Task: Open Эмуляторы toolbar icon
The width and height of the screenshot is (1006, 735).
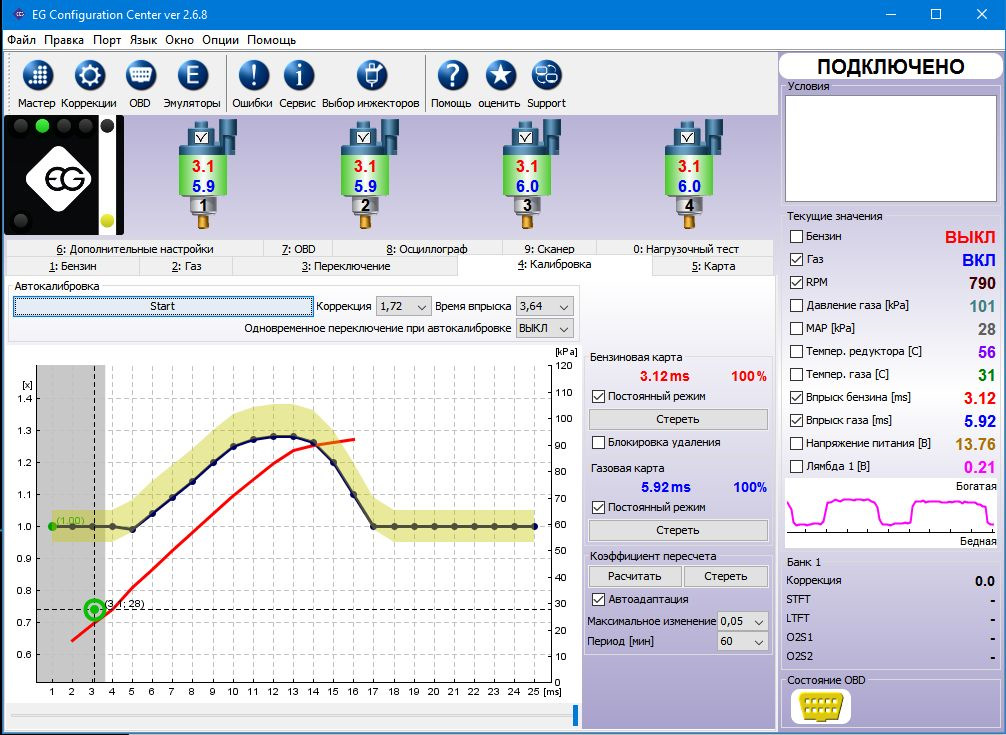Action: [x=192, y=76]
